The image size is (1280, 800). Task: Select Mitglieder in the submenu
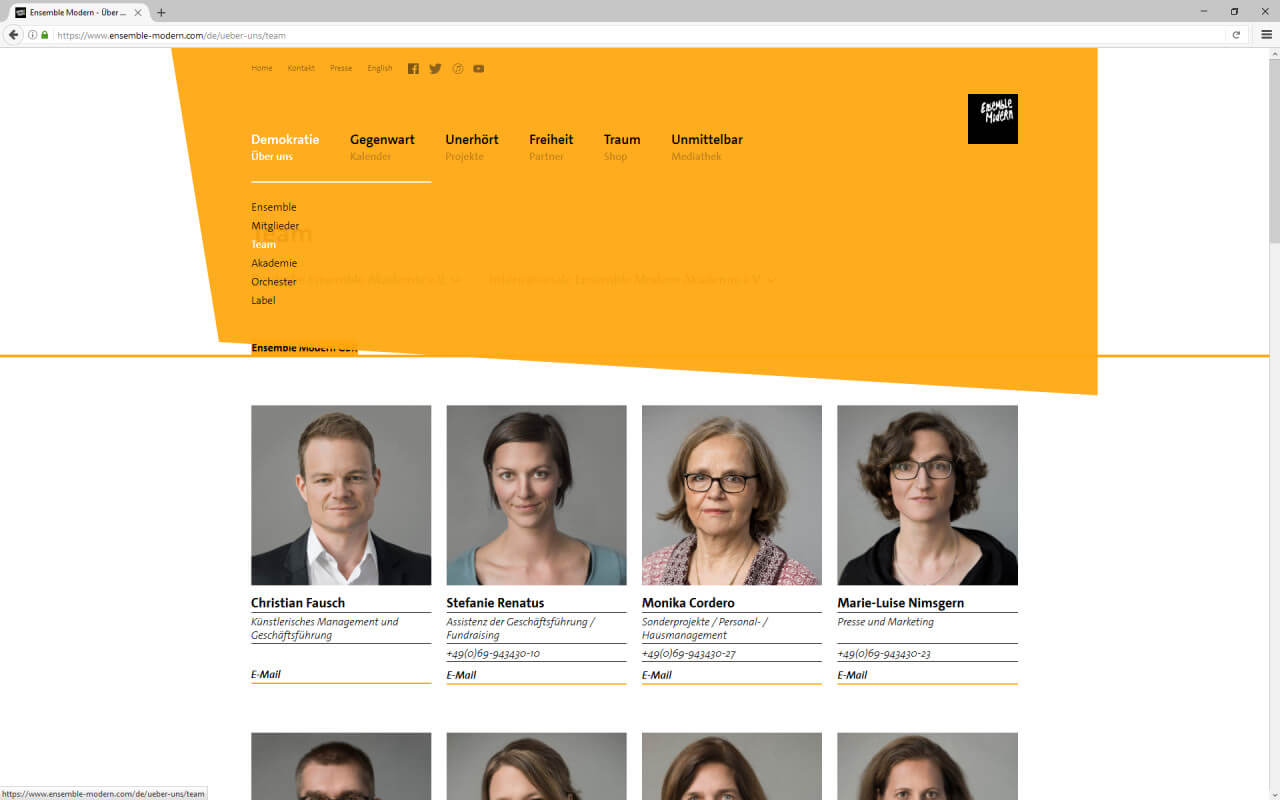275,226
